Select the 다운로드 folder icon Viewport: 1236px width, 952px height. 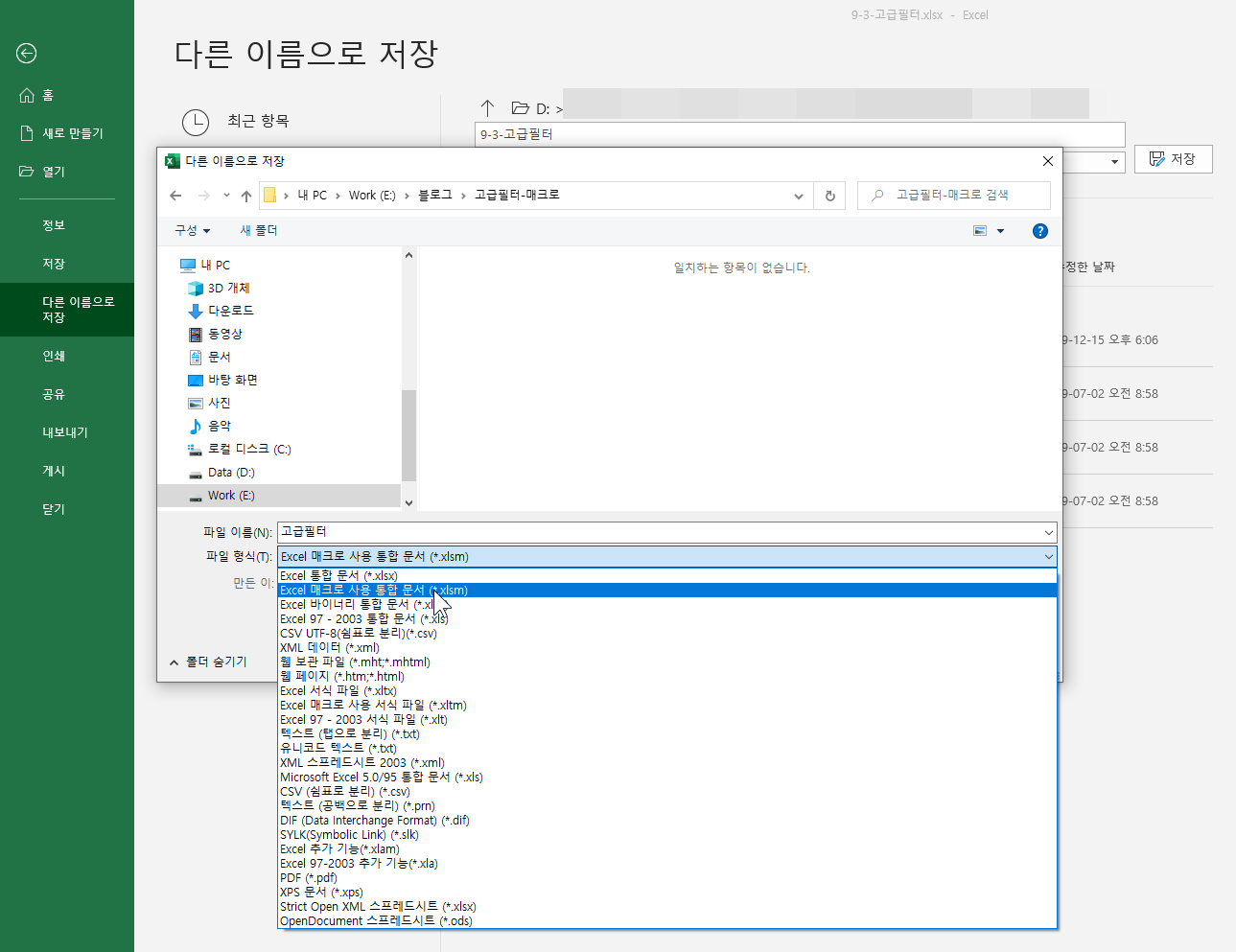[x=195, y=310]
